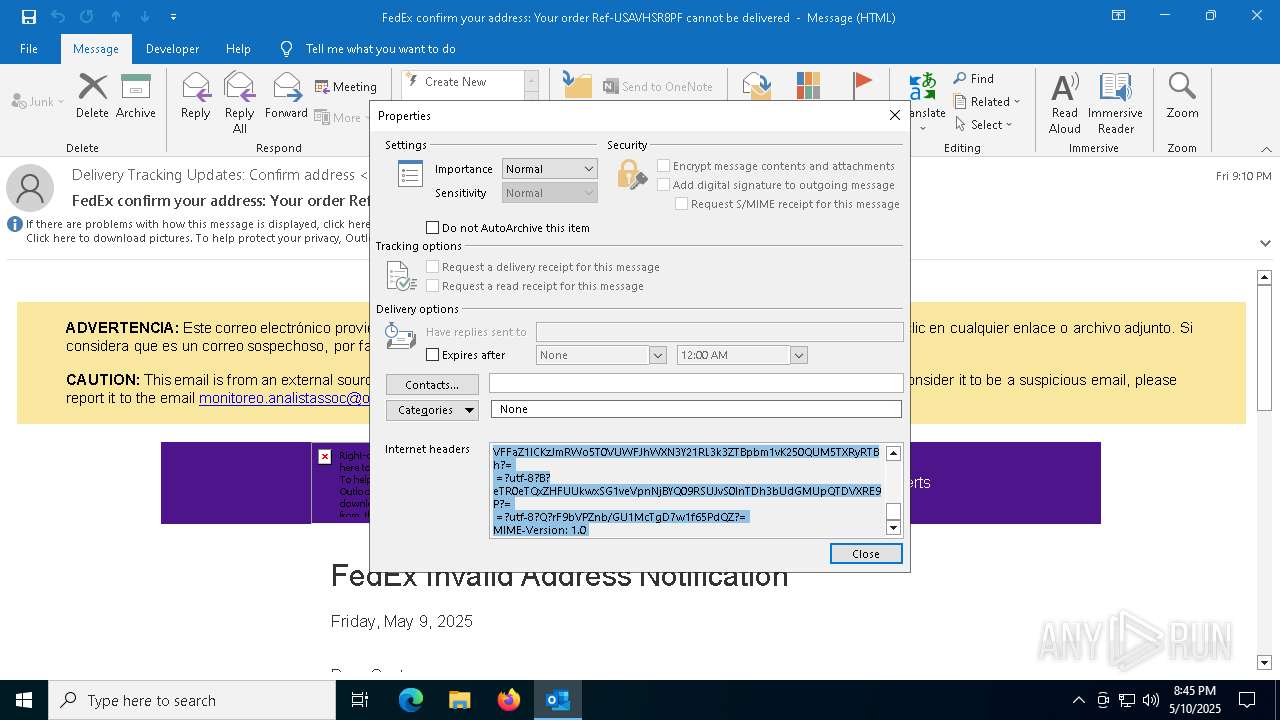Open File Explorer from taskbar

point(459,700)
